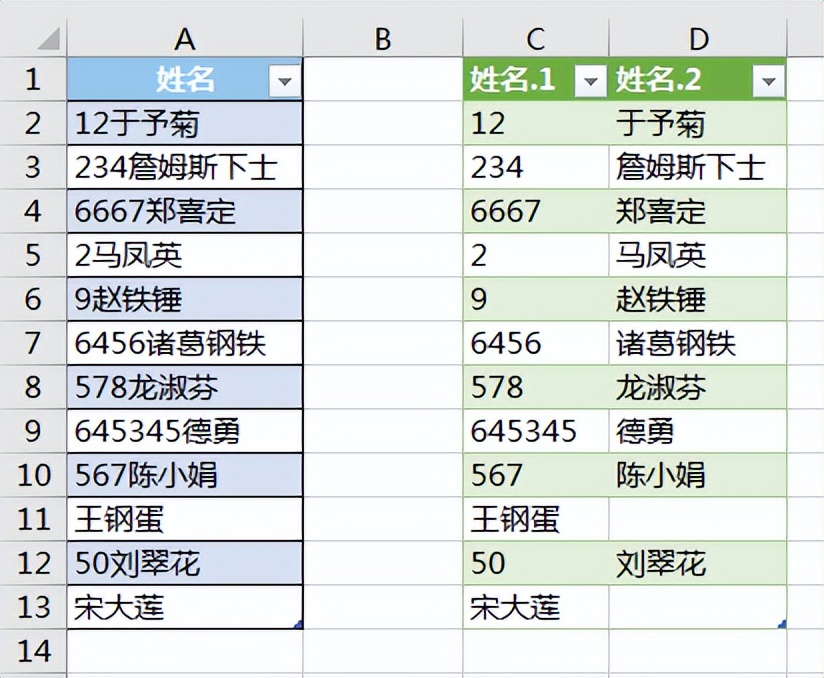Select row 1 header
Image resolution: width=824 pixels, height=678 pixels.
point(33,79)
